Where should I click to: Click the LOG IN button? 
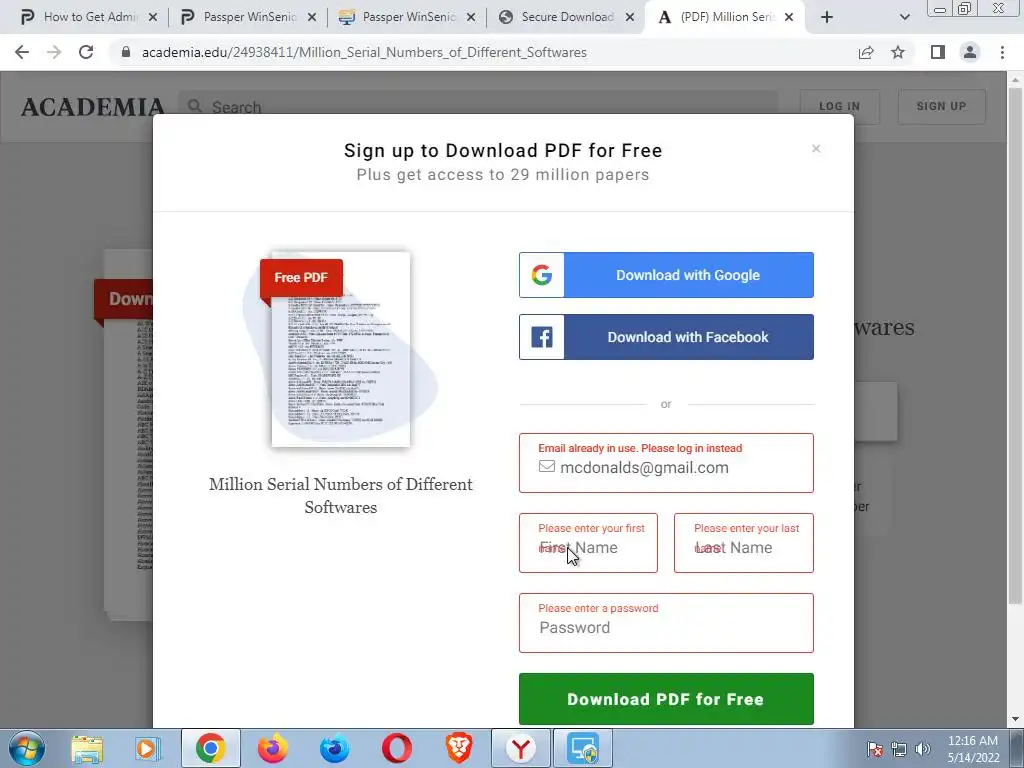coord(840,106)
